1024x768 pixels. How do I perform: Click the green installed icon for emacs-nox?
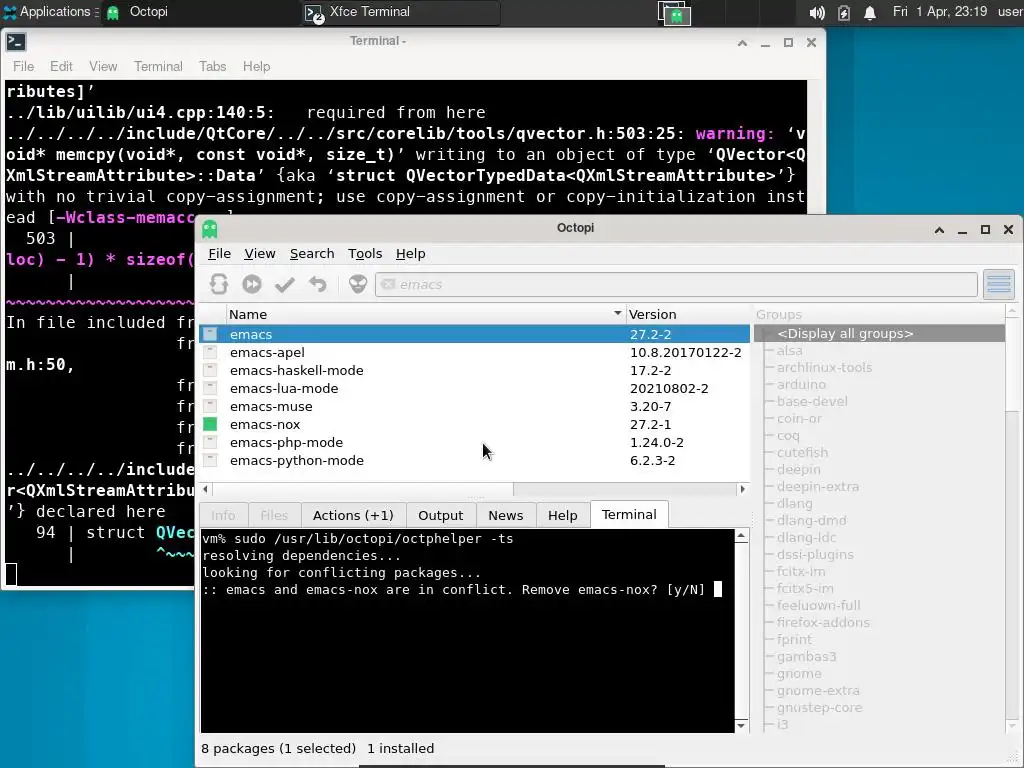[x=210, y=424]
